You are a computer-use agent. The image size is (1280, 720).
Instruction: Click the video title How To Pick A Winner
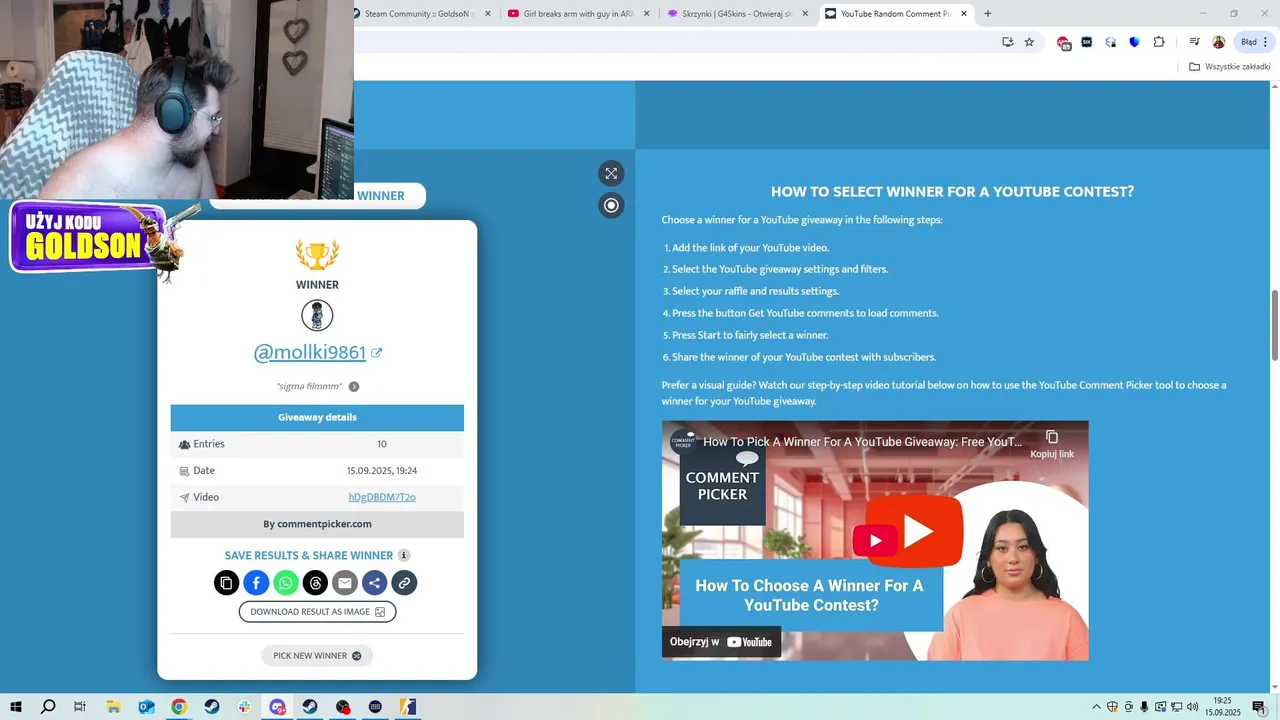862,441
